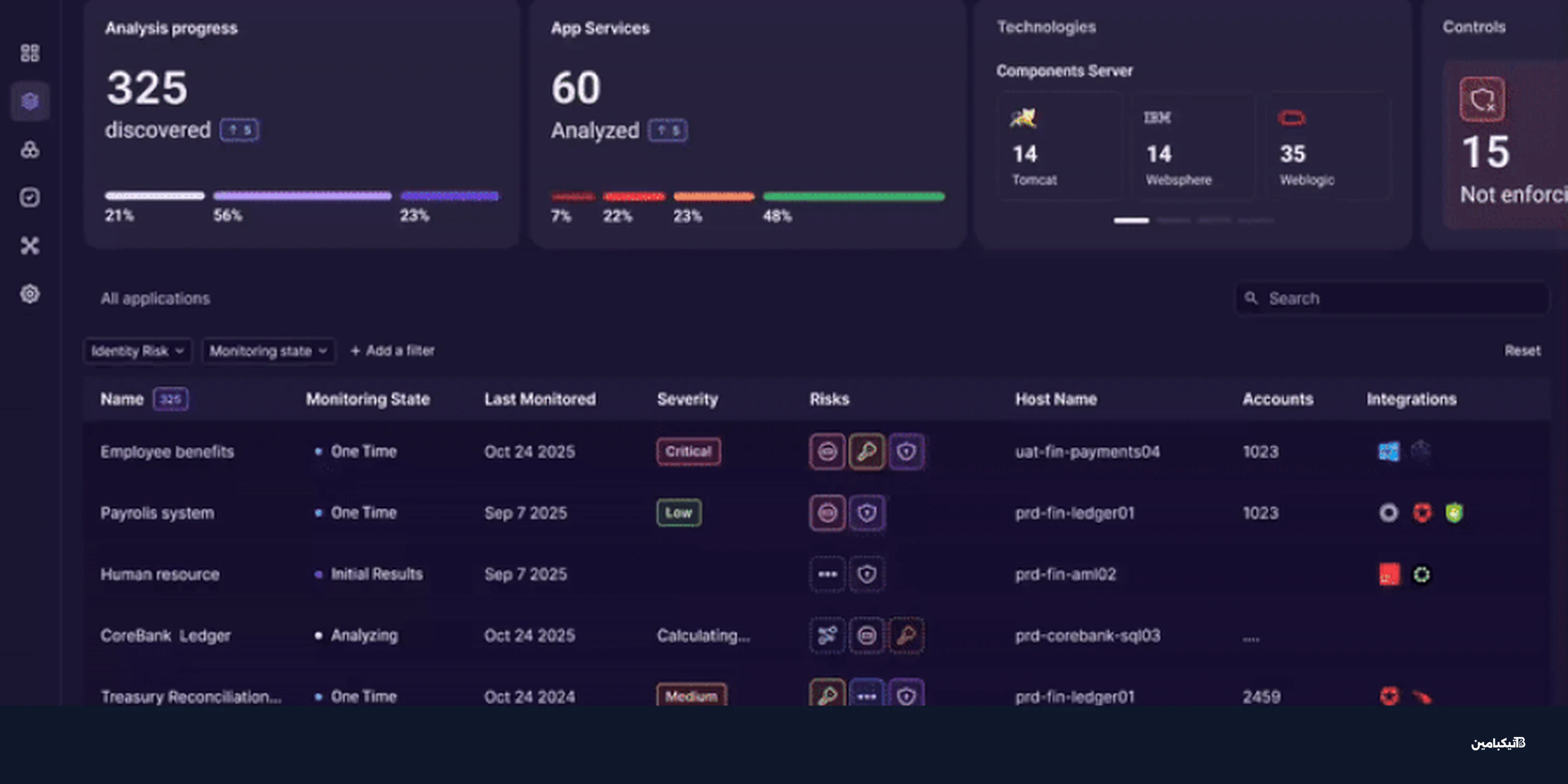The width and height of the screenshot is (1568, 784).
Task: Click the green 48% App Services progress bar
Action: (x=854, y=197)
